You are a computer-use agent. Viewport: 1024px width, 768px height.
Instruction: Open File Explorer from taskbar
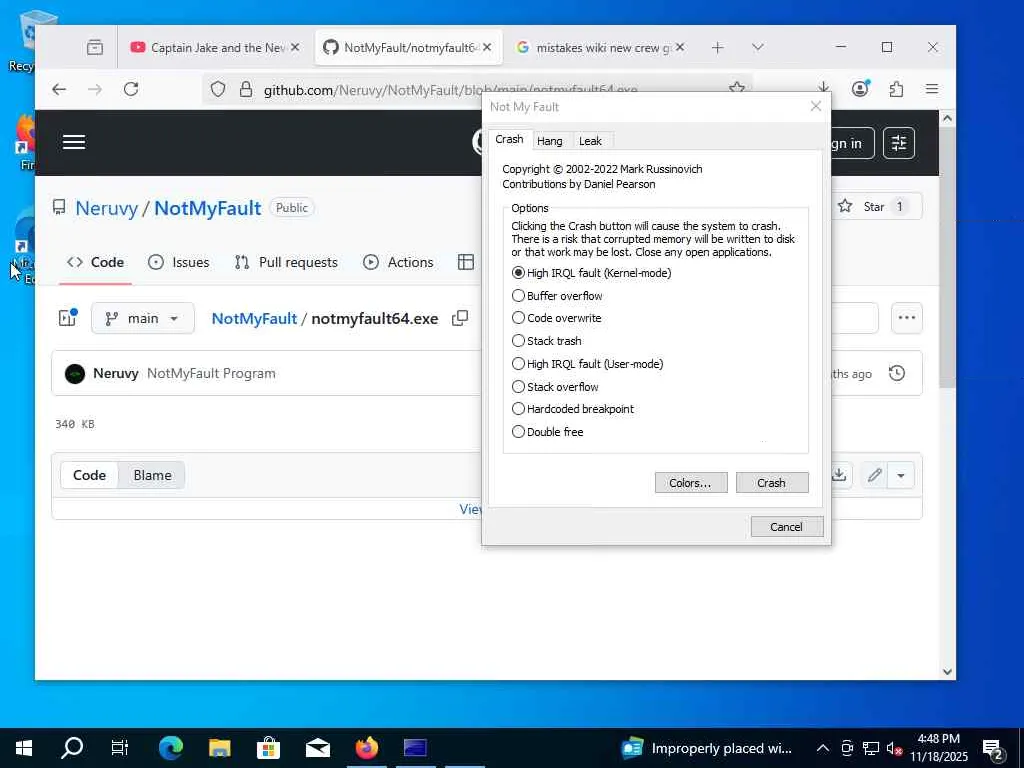(x=220, y=748)
